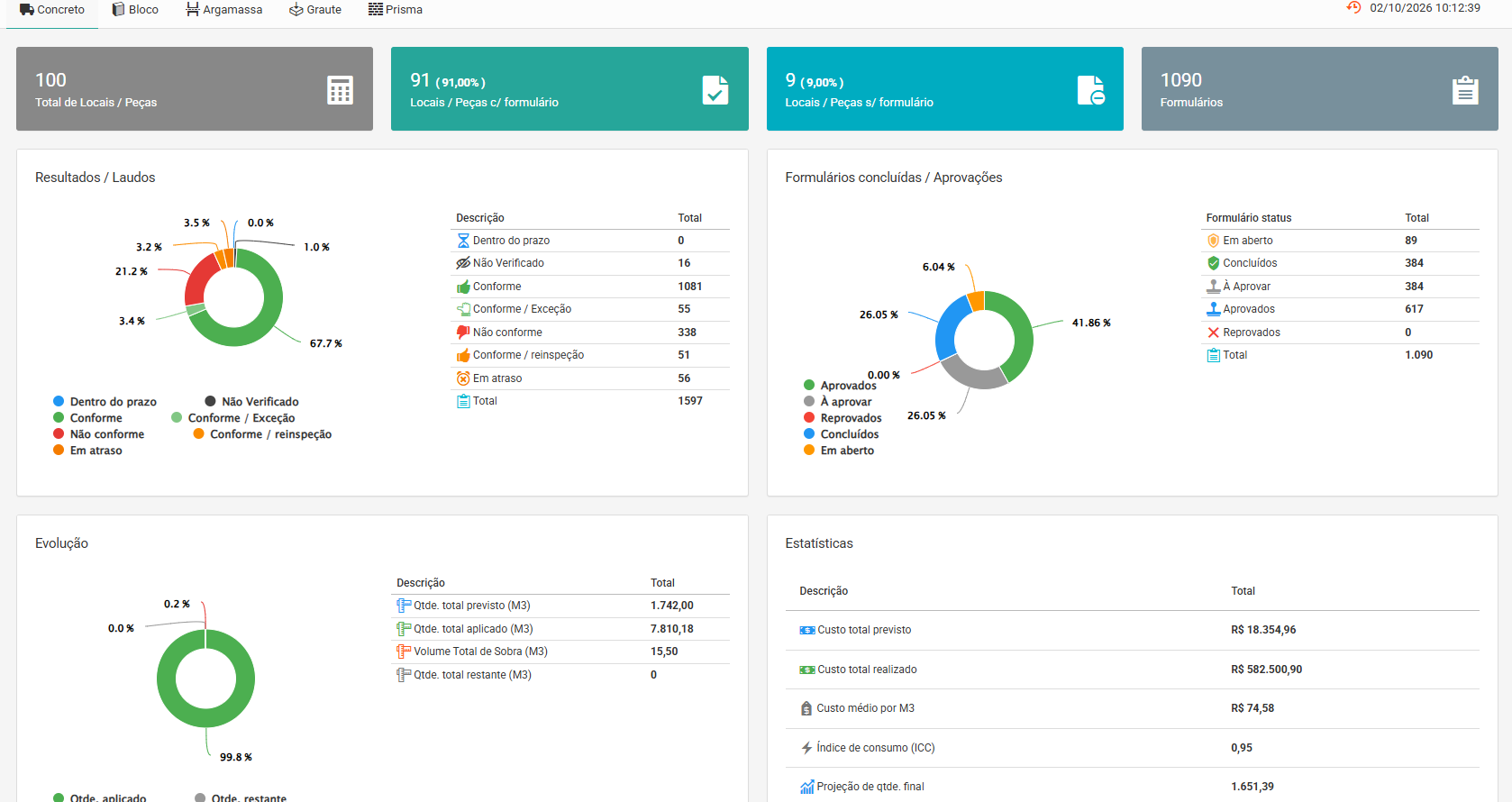
Task: Select the Prisma tab
Action: (x=395, y=10)
